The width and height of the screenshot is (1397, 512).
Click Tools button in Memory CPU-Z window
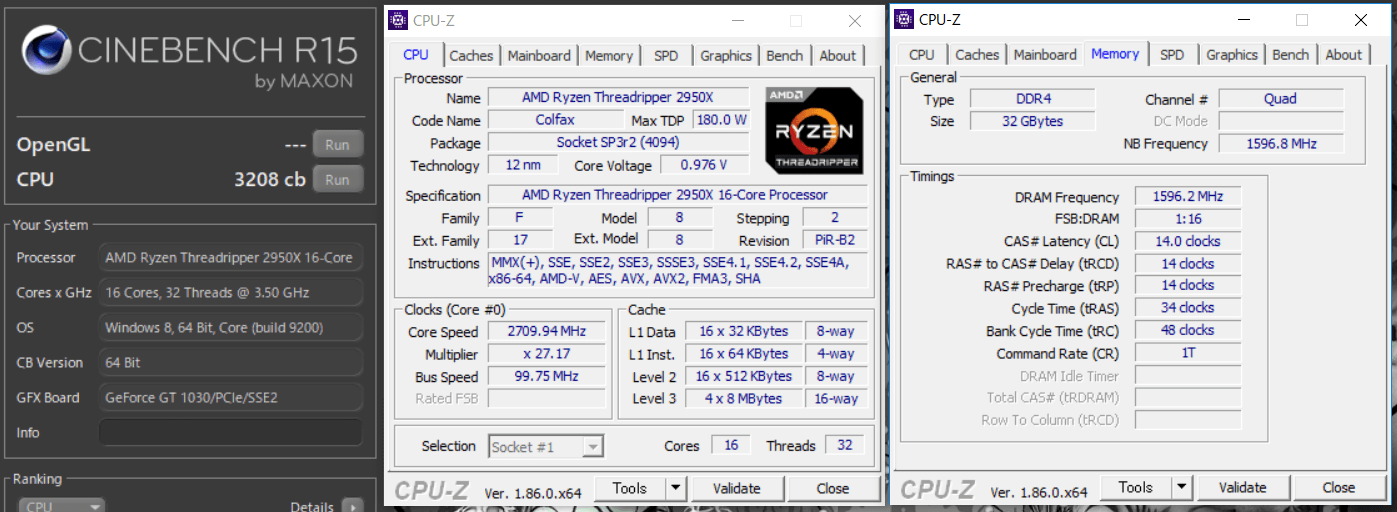pos(1136,488)
